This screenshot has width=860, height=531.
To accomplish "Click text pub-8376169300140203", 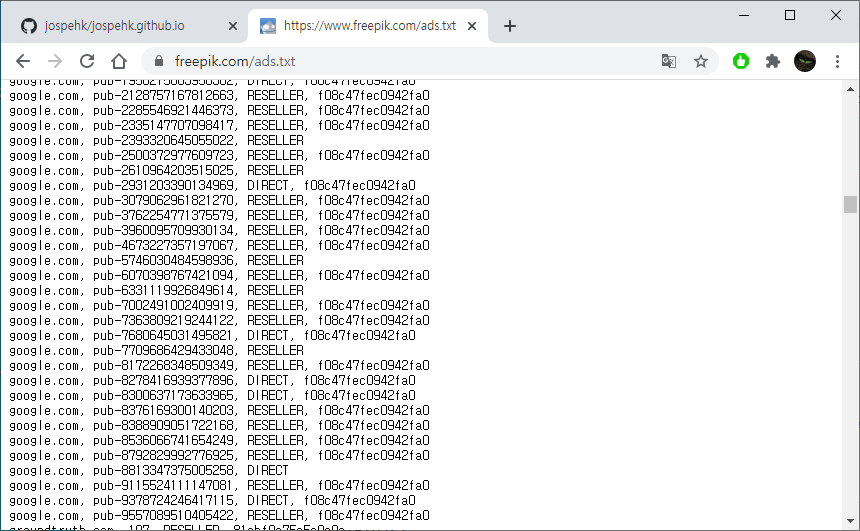I will coord(165,410).
